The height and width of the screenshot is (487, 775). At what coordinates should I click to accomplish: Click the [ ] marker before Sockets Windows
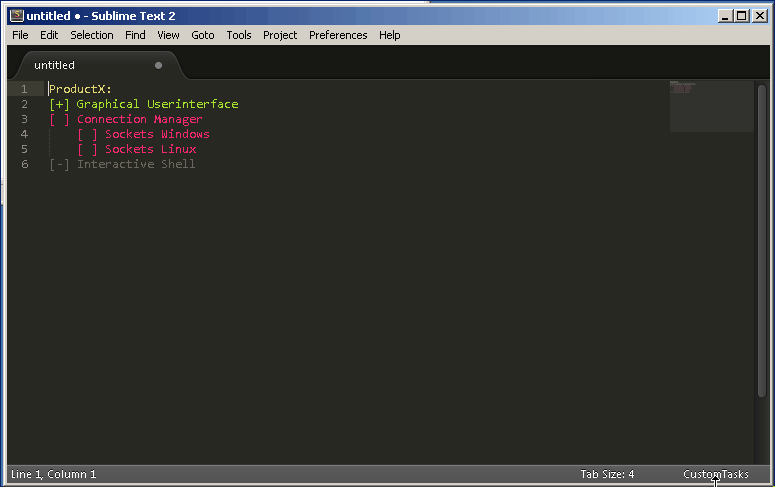click(x=87, y=134)
